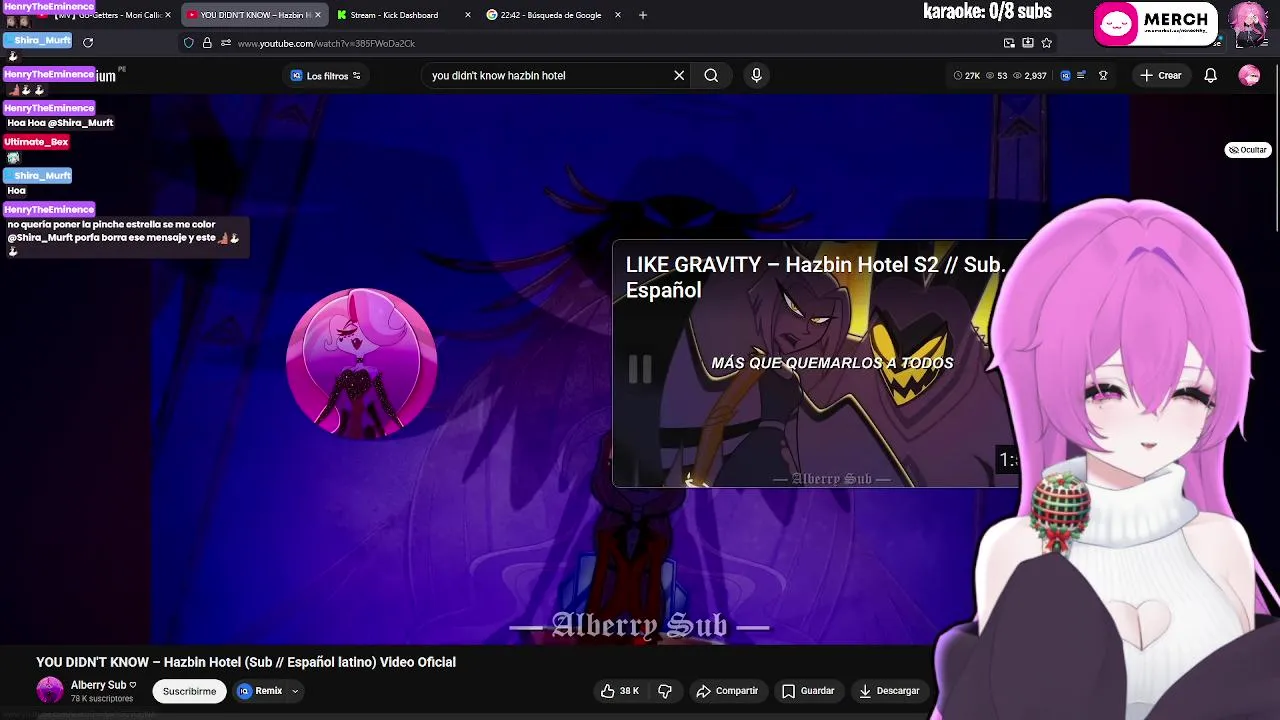Start voice search with microphone icon

click(x=756, y=75)
